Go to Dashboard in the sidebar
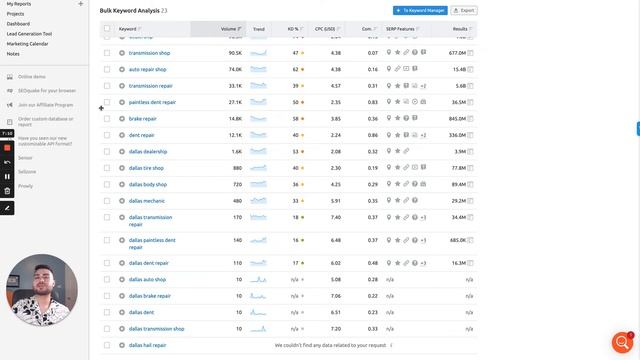 tap(18, 24)
